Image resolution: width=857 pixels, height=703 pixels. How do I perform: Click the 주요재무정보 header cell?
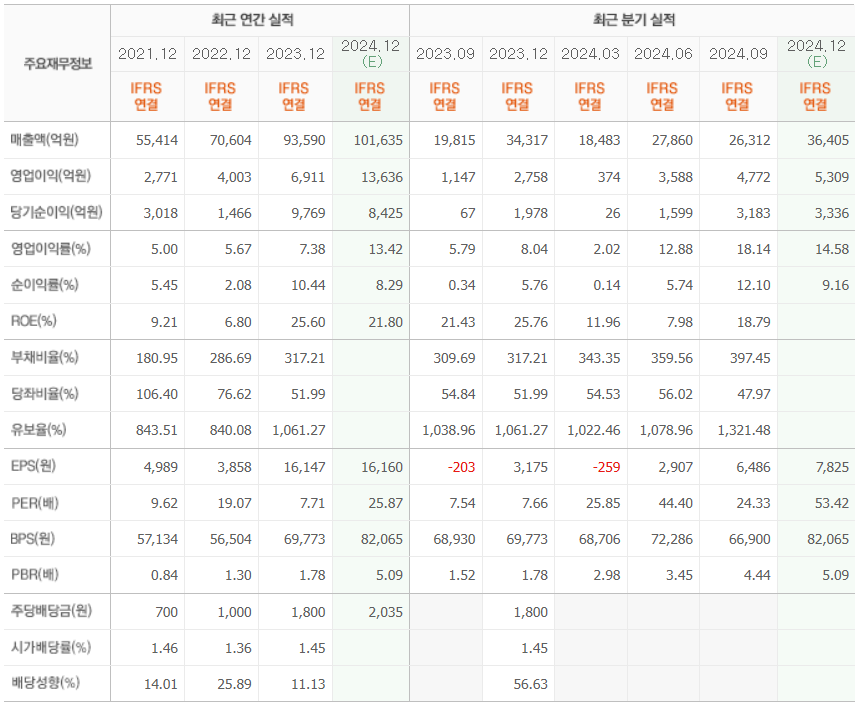click(57, 63)
